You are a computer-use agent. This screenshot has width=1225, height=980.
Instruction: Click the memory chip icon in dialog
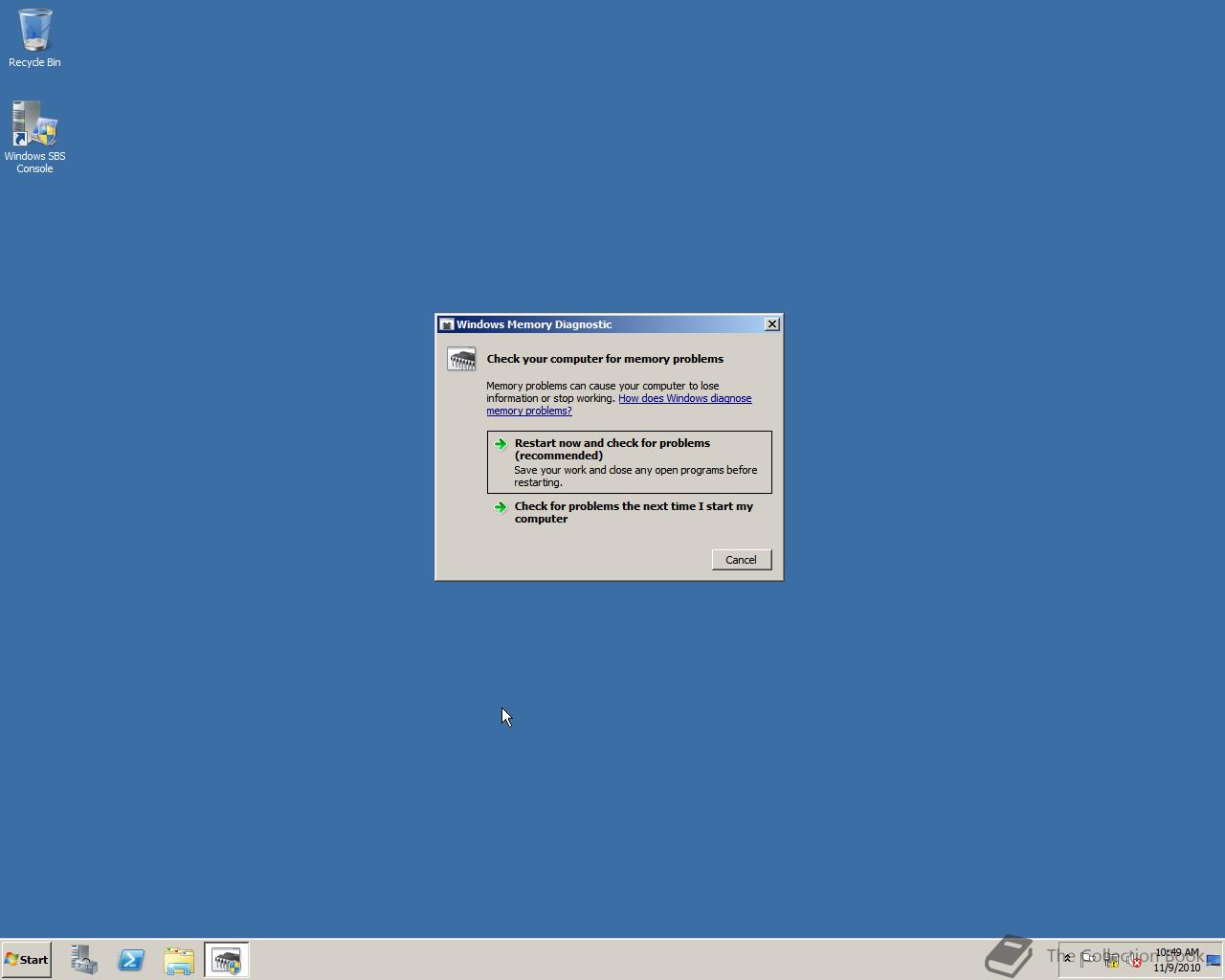(461, 359)
